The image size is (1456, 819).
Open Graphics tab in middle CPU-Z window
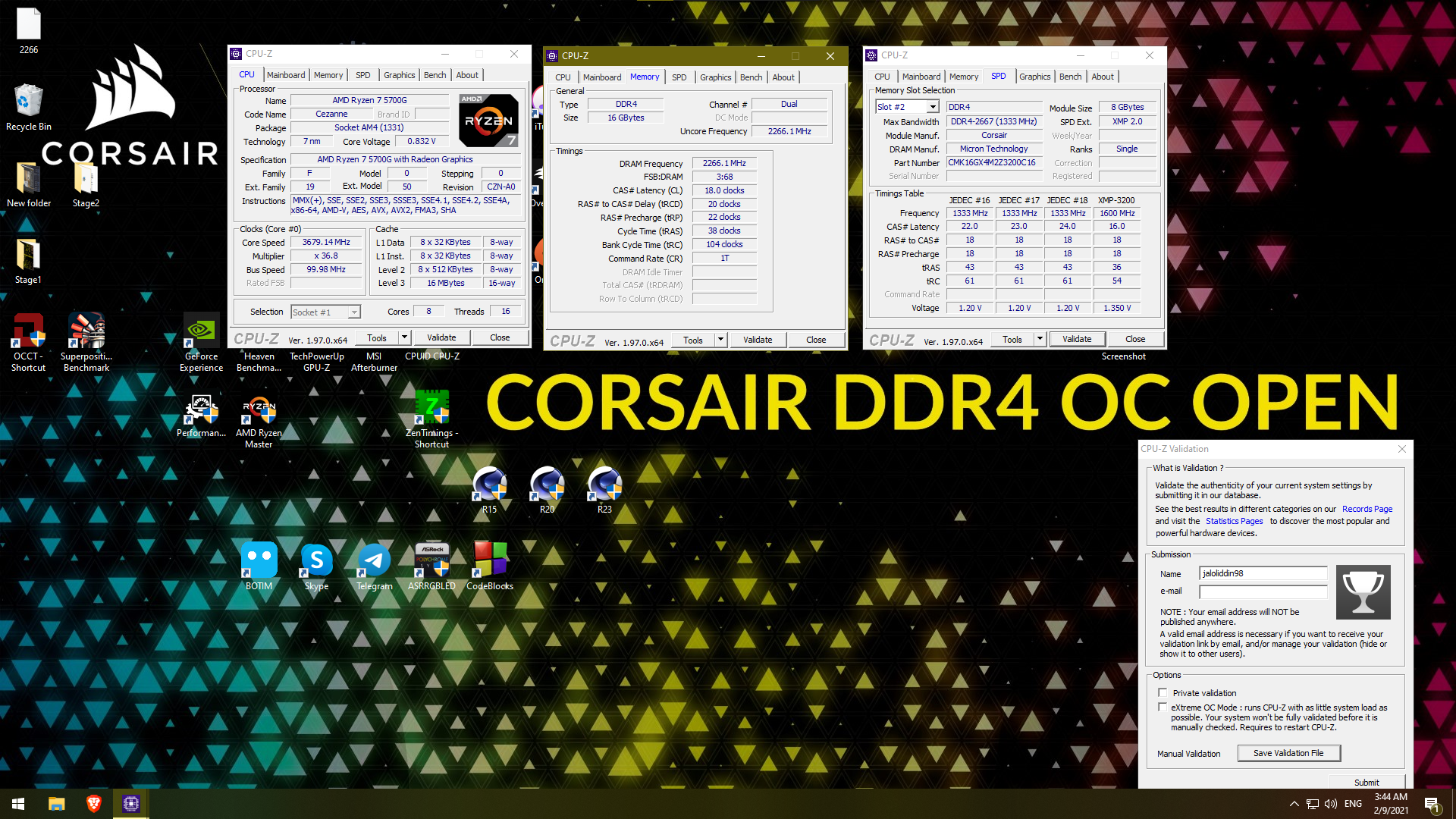(715, 77)
